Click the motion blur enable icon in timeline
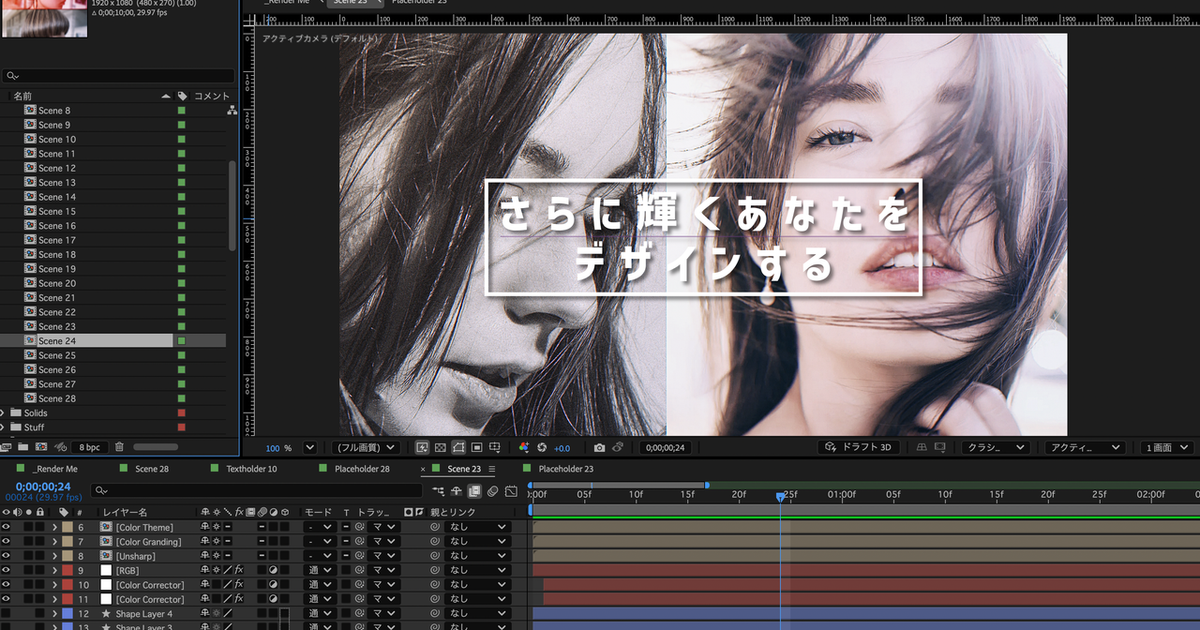Image resolution: width=1200 pixels, height=630 pixels. pyautogui.click(x=493, y=491)
